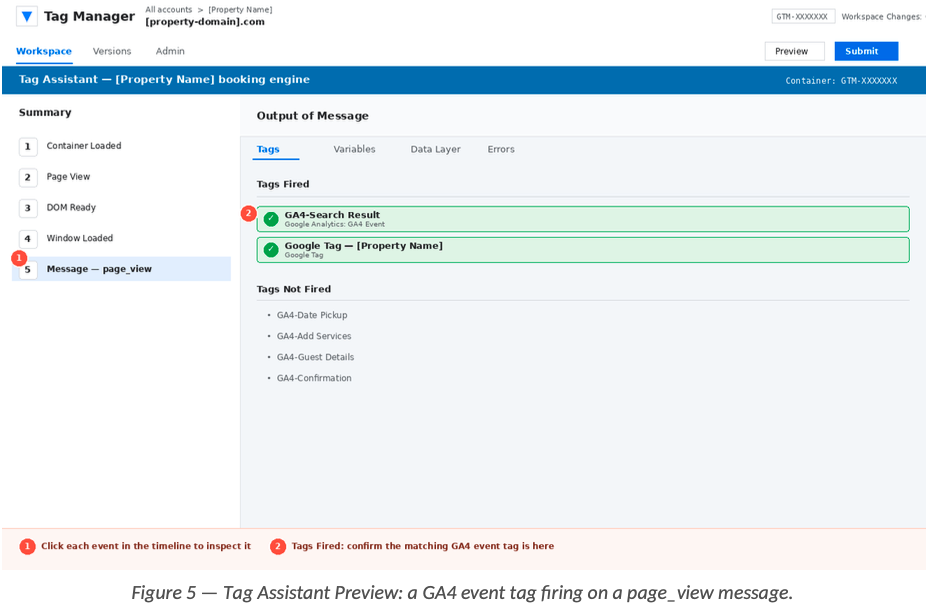Viewport: 929px width, 611px height.
Task: Select step 2 number badge Page View
Action: pos(28,178)
